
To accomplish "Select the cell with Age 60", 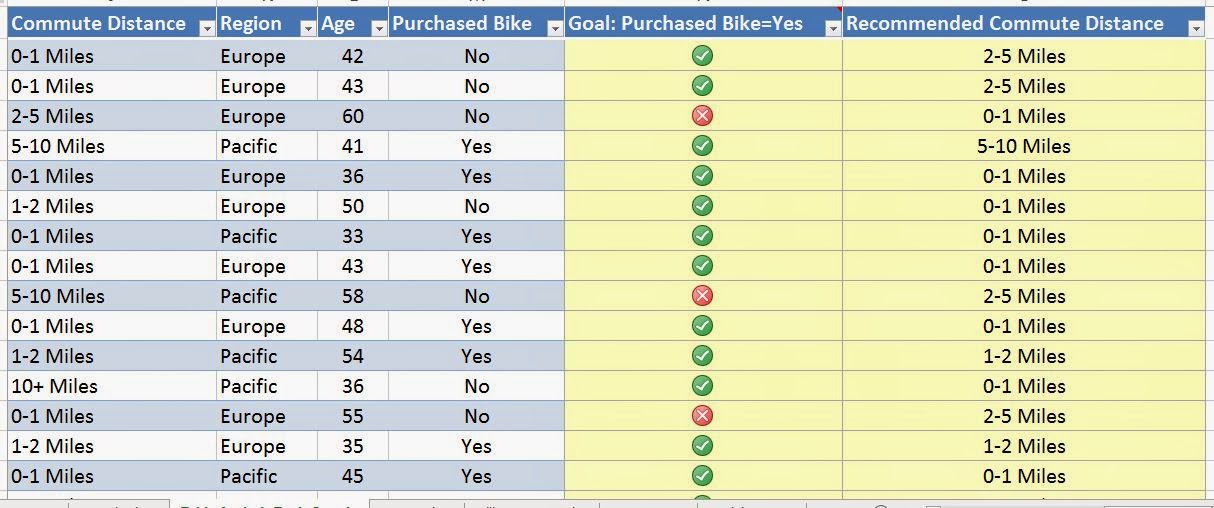I will click(353, 116).
